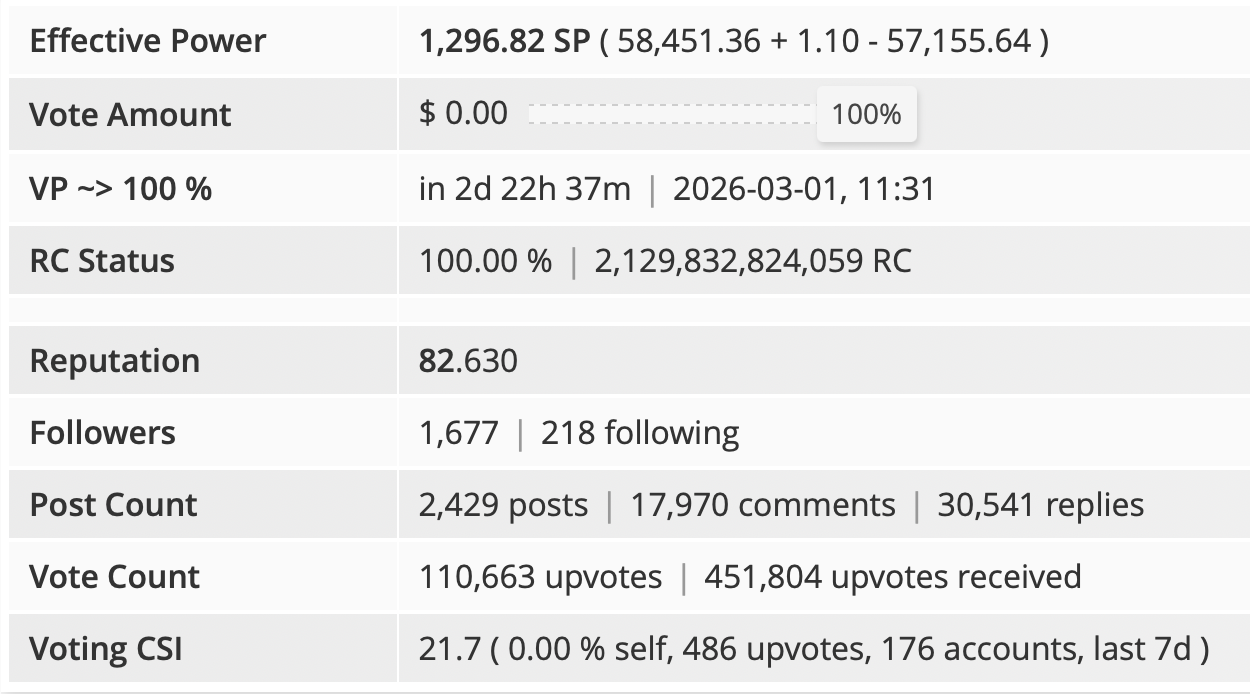The width and height of the screenshot is (1250, 694).
Task: Open the 17,970 comments entry
Action: click(763, 505)
